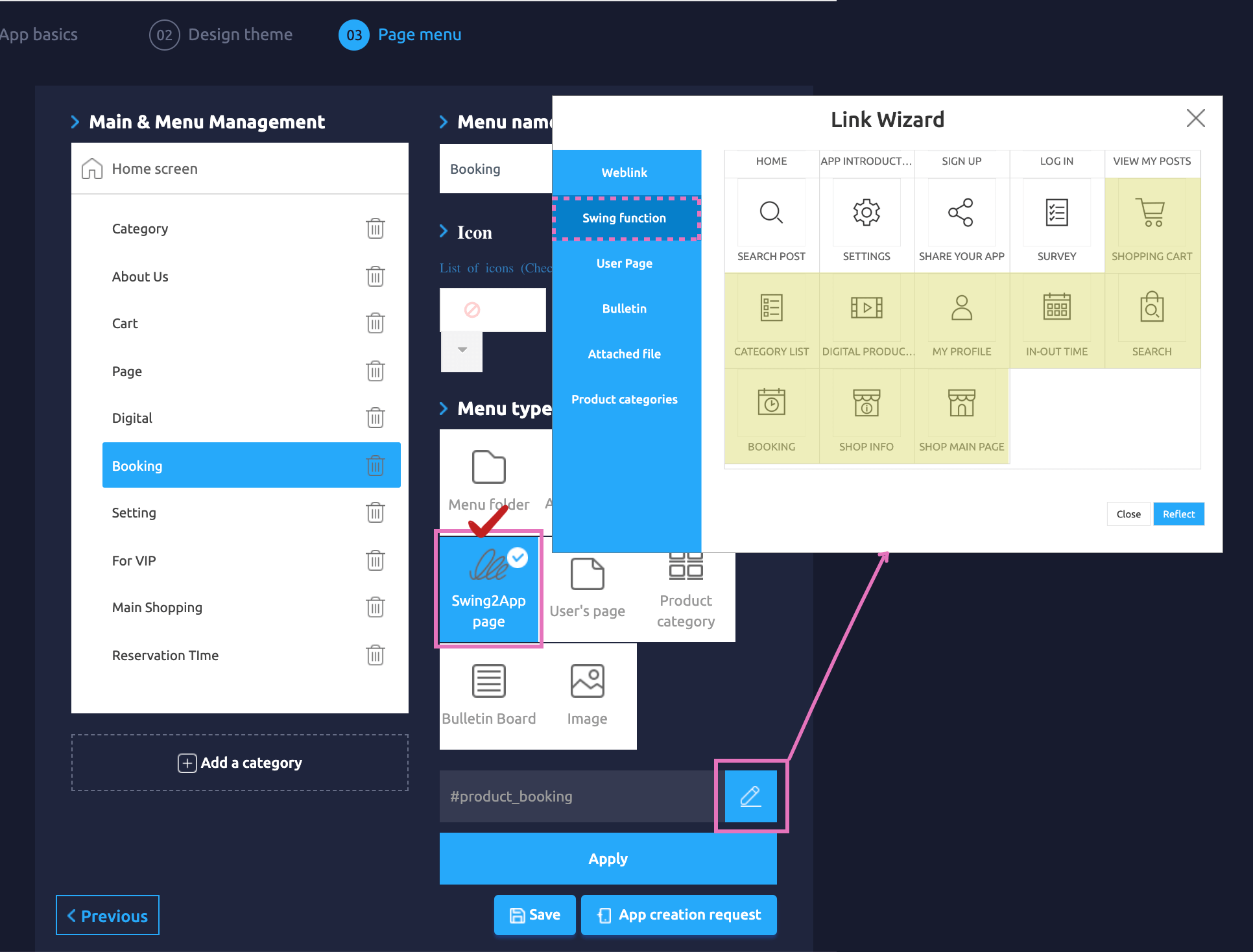Image resolution: width=1253 pixels, height=952 pixels.
Task: Click the Survey checklist icon
Action: click(x=1056, y=213)
